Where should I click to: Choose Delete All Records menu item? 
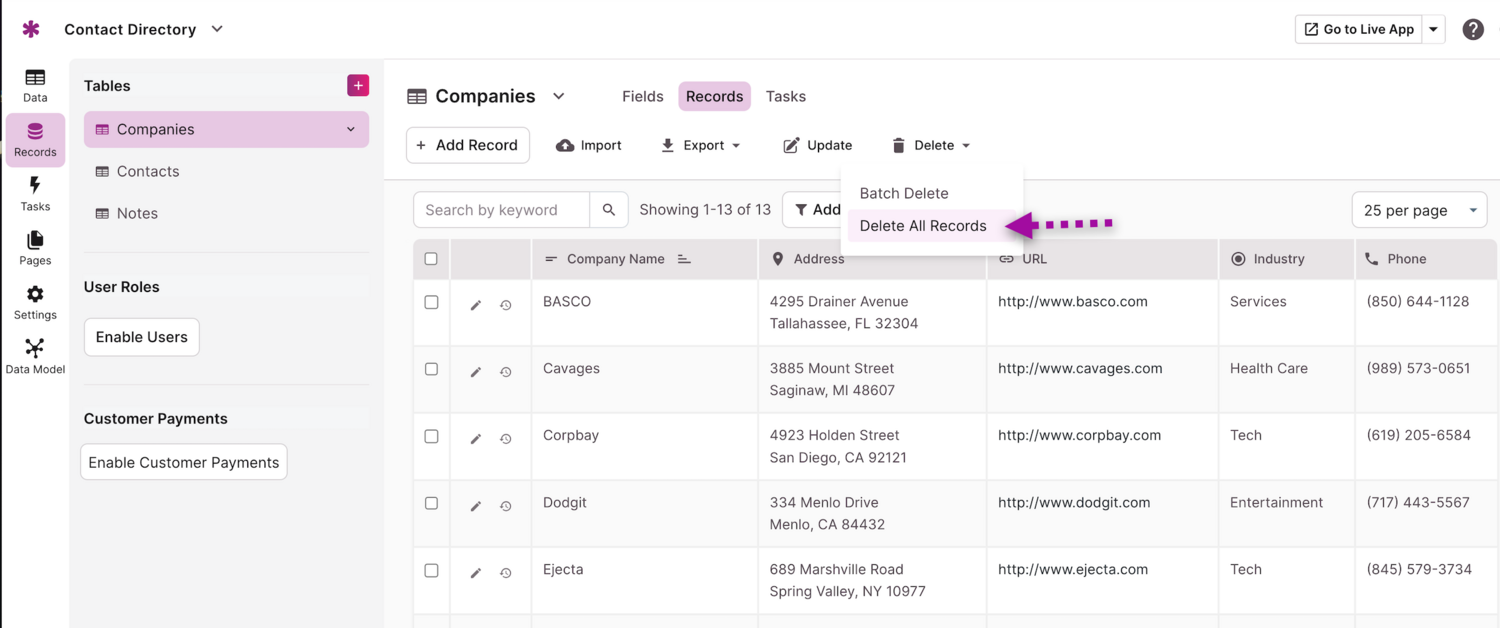pyautogui.click(x=923, y=226)
